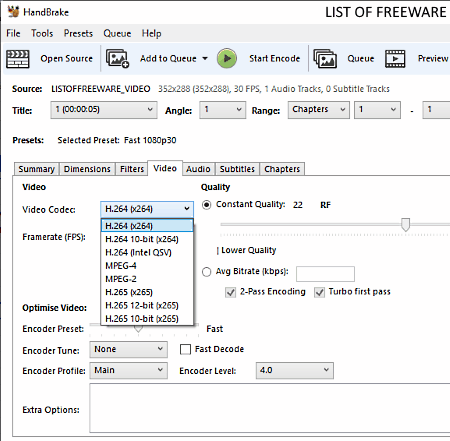Click the Open Source clapperboard icon

[18, 59]
